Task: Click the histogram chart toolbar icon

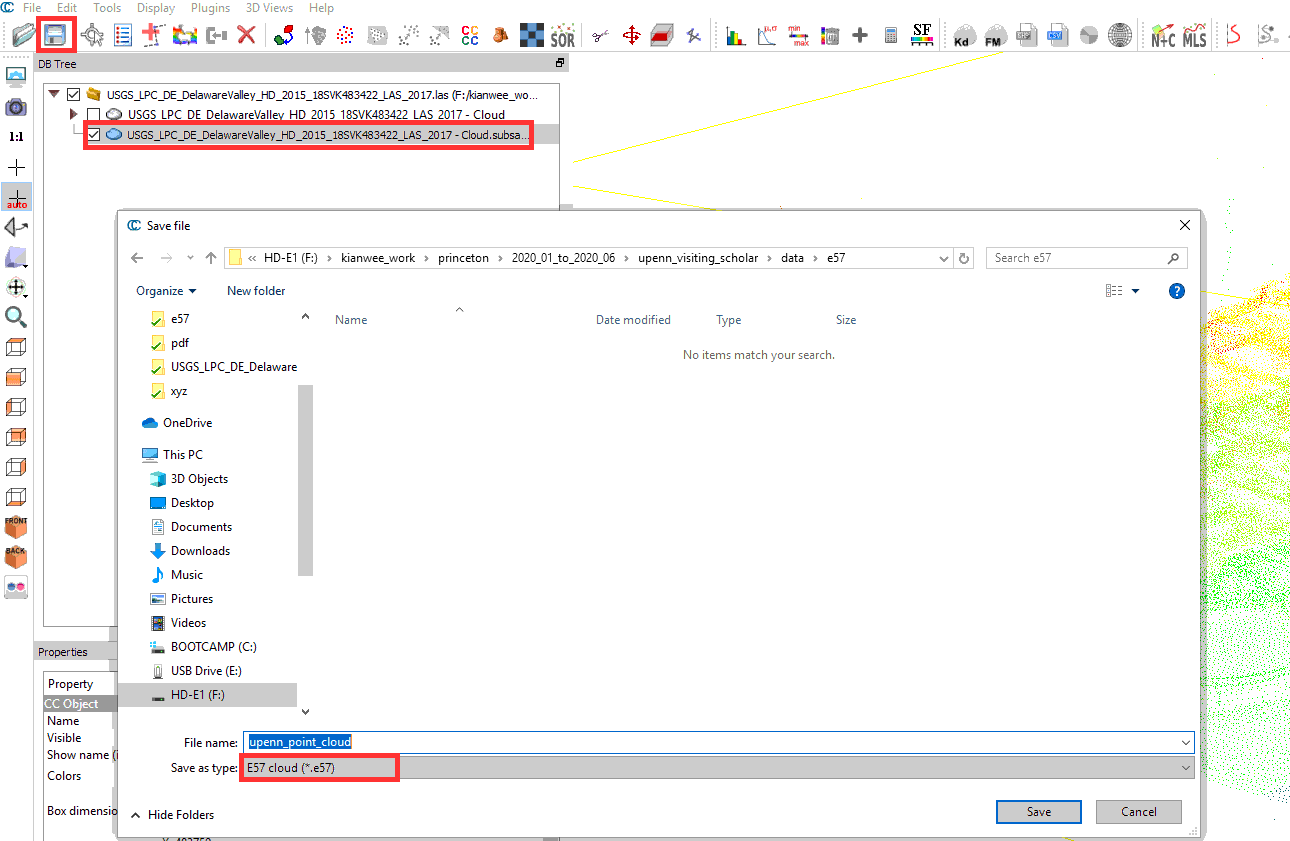Action: tap(736, 37)
